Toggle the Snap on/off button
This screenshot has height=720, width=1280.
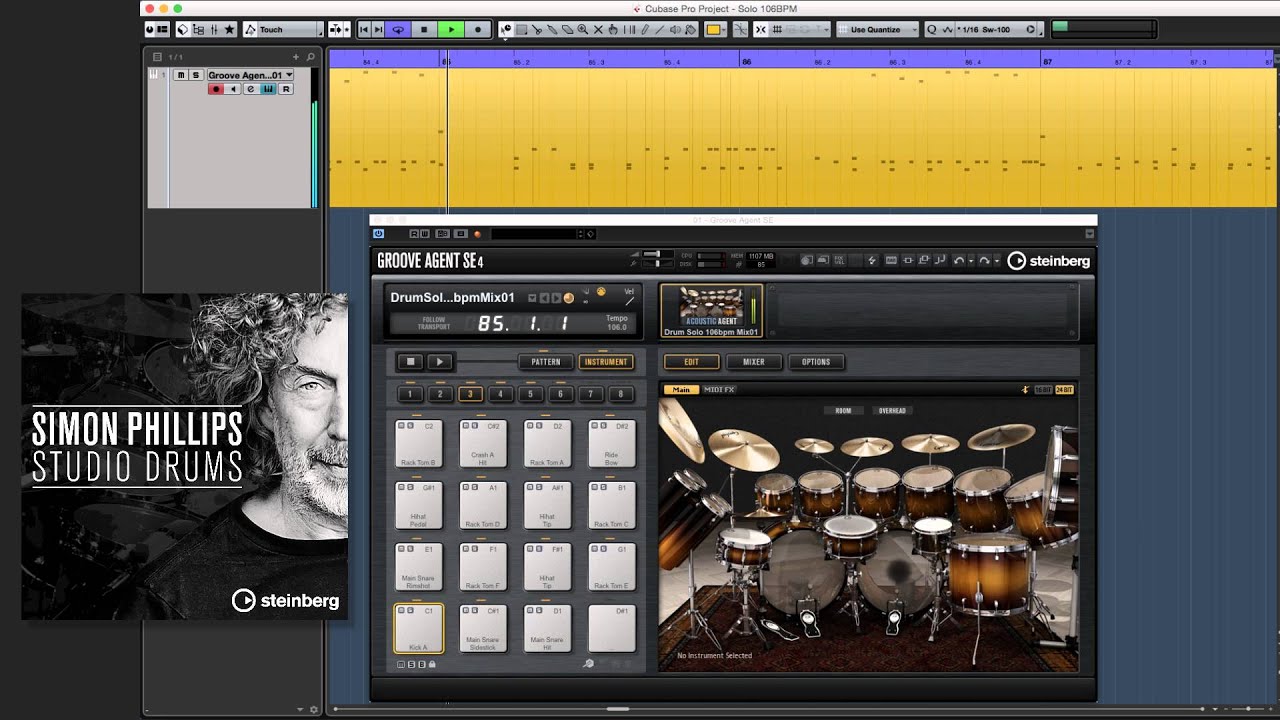pyautogui.click(x=760, y=30)
